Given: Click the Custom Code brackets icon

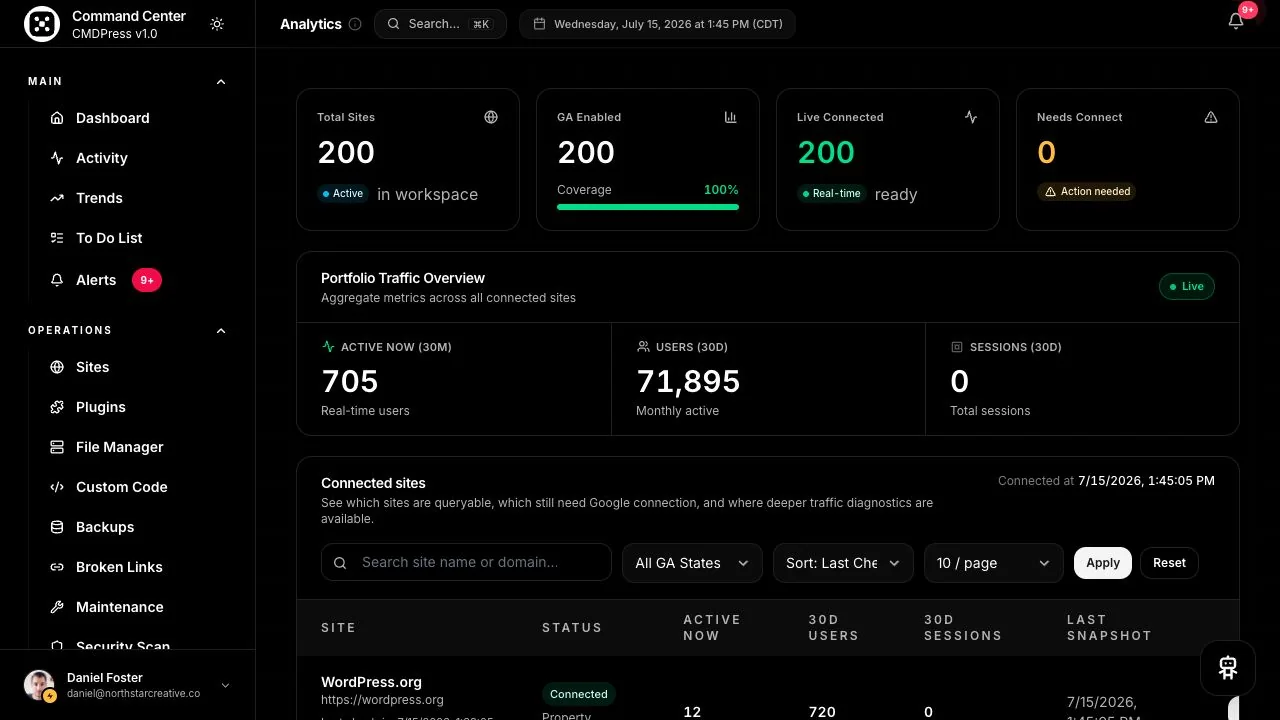Looking at the screenshot, I should click(57, 487).
